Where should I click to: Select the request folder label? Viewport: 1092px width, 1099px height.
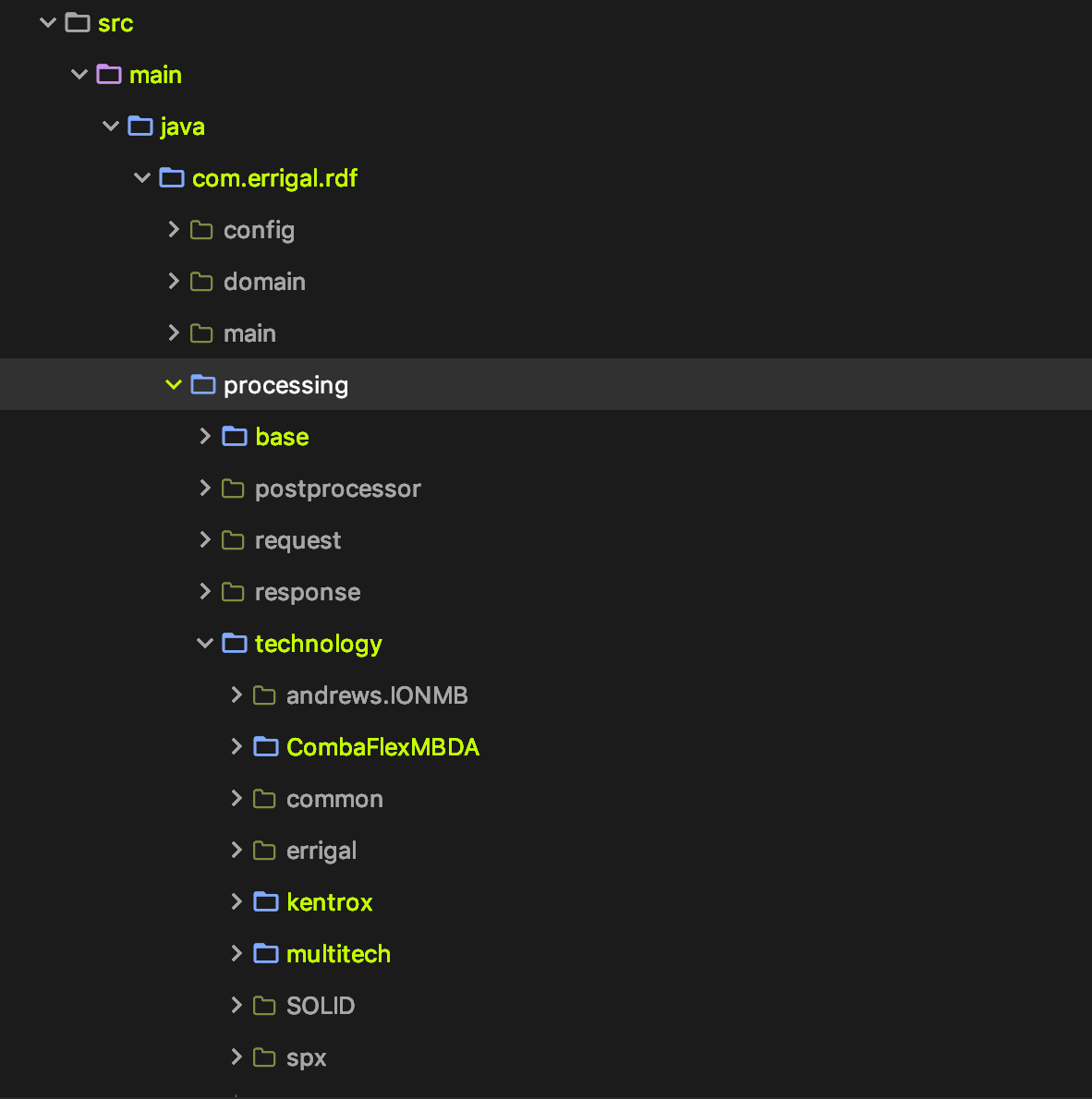(297, 540)
